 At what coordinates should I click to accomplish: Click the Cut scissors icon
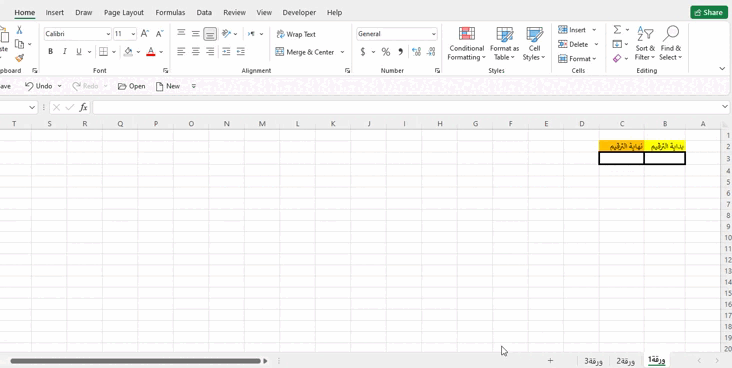(x=19, y=30)
